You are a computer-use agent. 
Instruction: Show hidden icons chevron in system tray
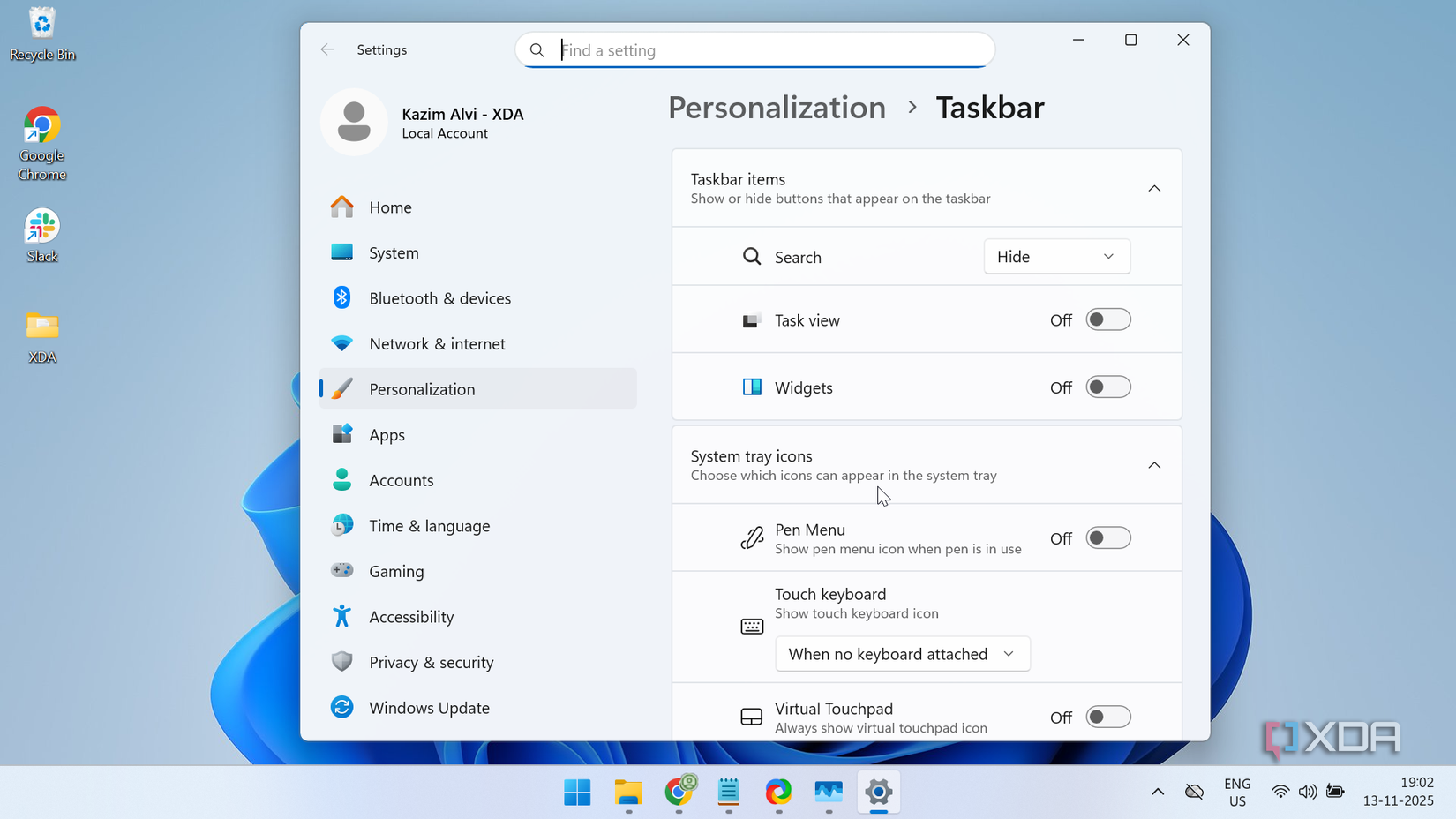[x=1158, y=793]
